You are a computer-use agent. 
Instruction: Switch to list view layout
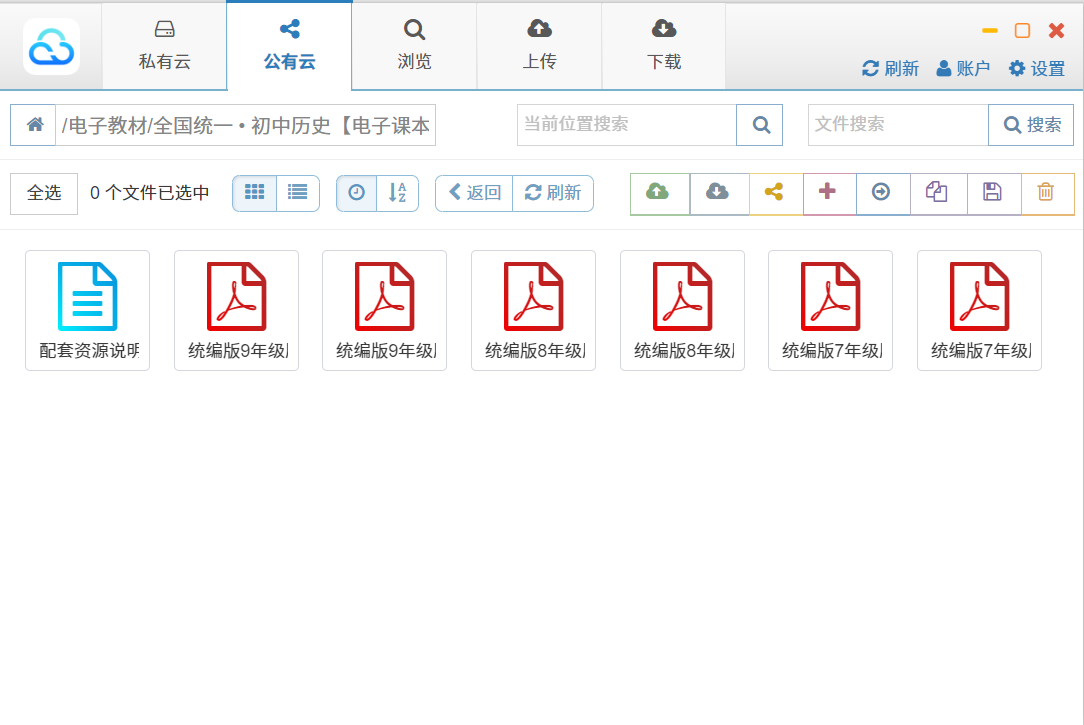[x=298, y=193]
